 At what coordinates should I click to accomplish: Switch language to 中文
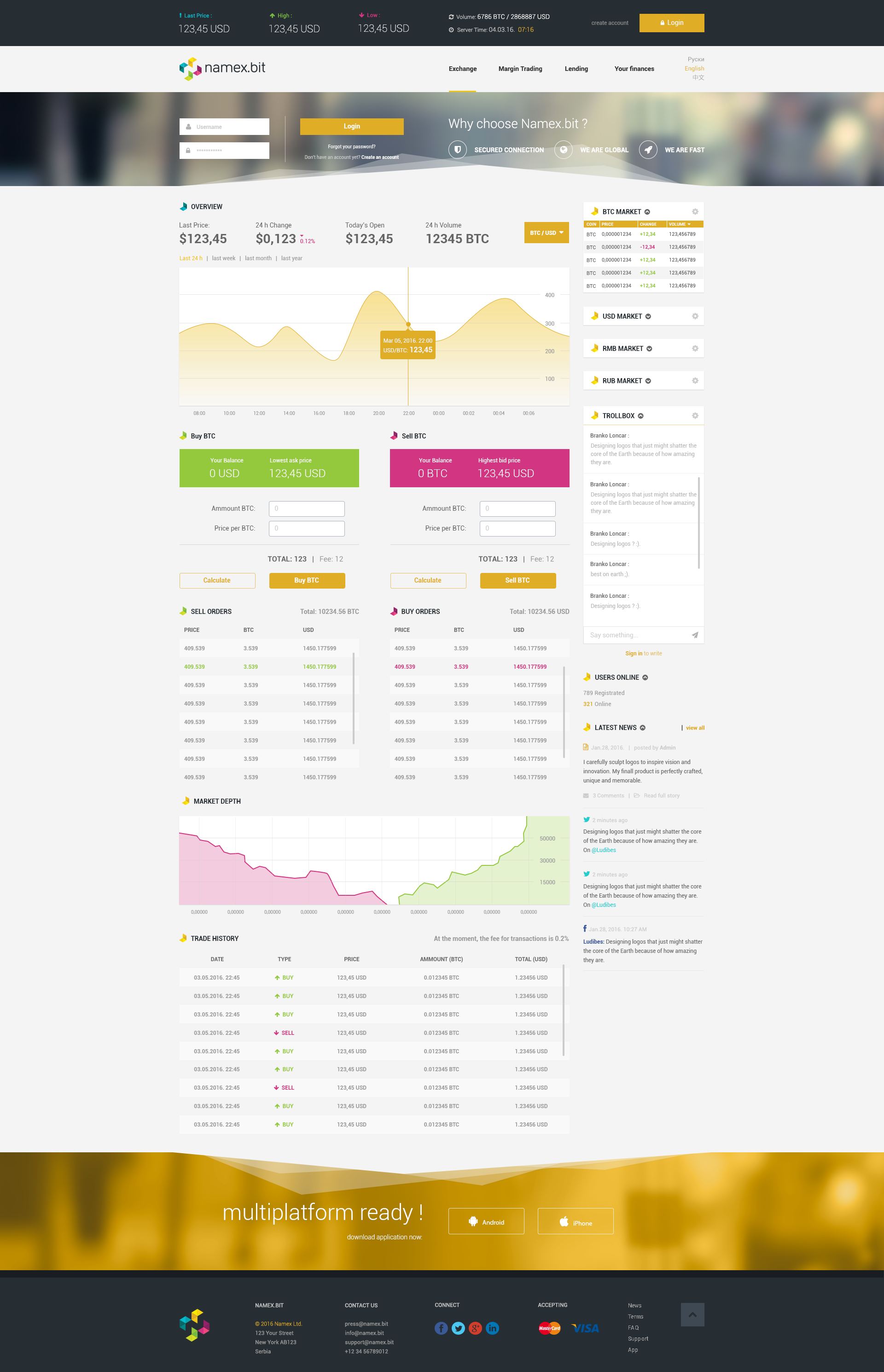(698, 77)
